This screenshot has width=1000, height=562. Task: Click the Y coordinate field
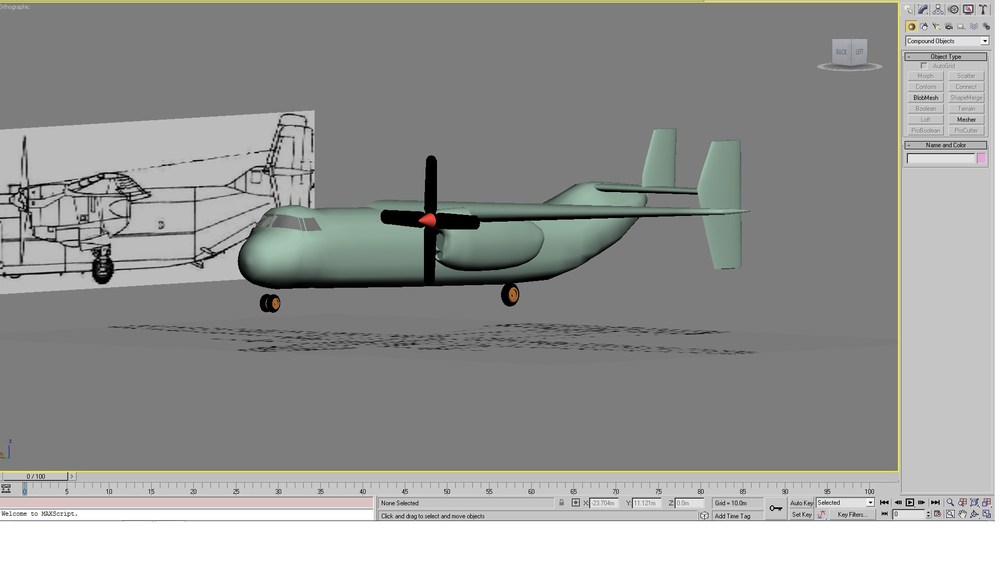tap(645, 503)
